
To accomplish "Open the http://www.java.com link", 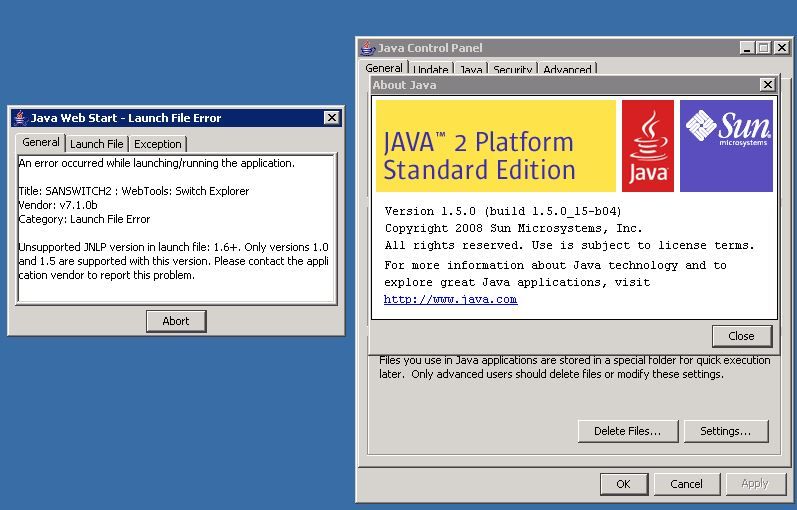I will coord(450,299).
